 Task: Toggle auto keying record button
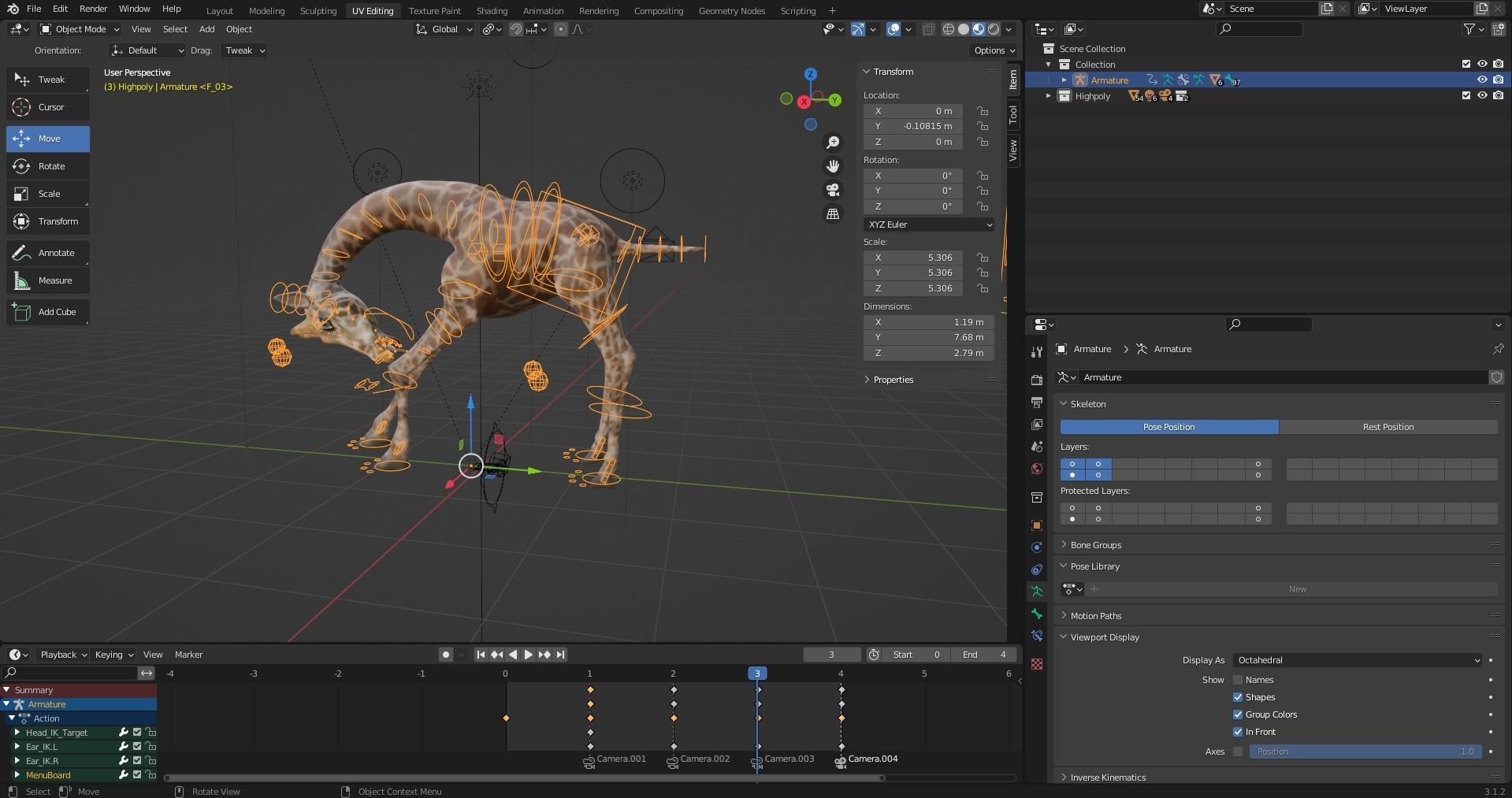[x=446, y=655]
